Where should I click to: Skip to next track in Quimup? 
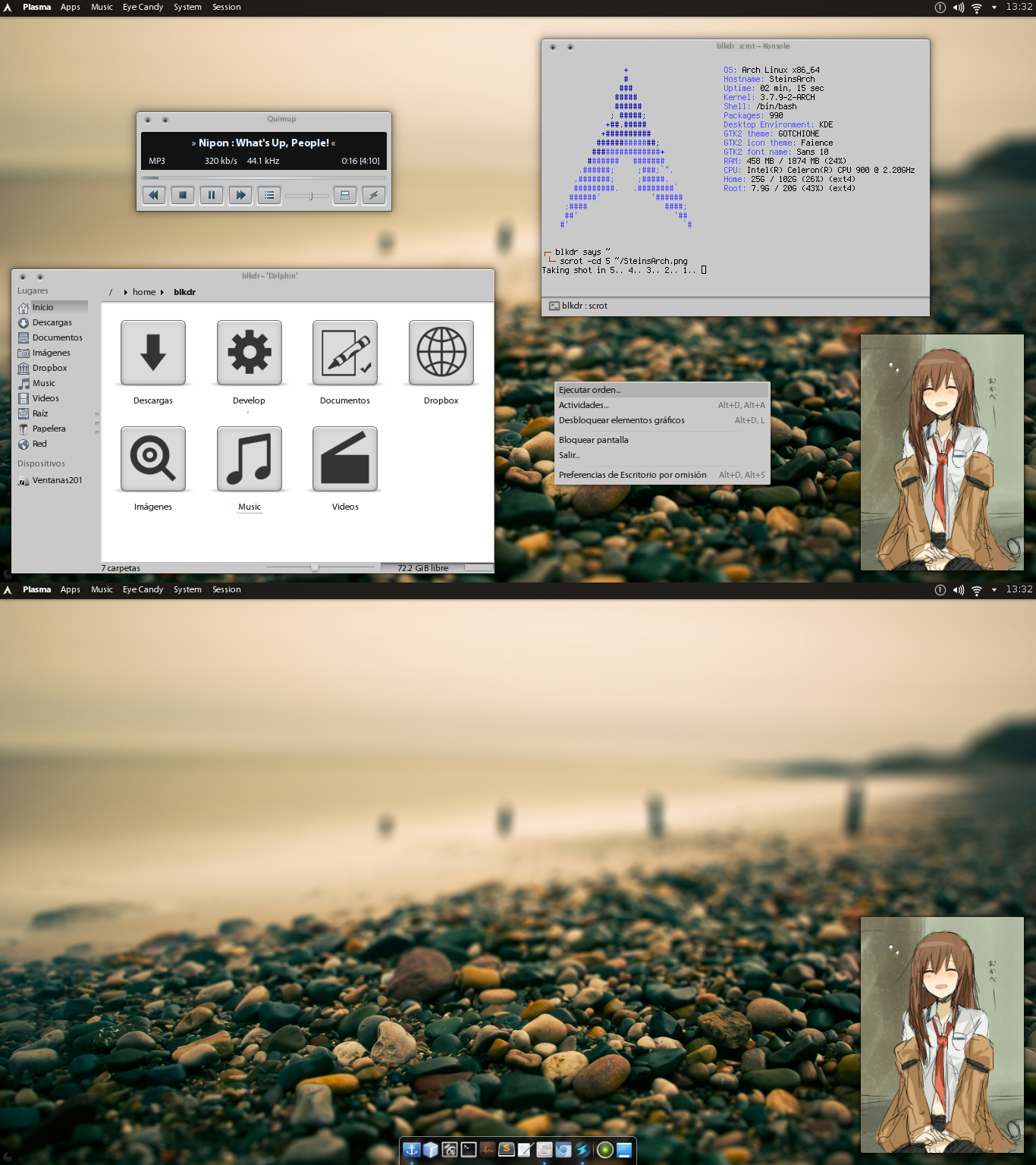click(x=240, y=195)
